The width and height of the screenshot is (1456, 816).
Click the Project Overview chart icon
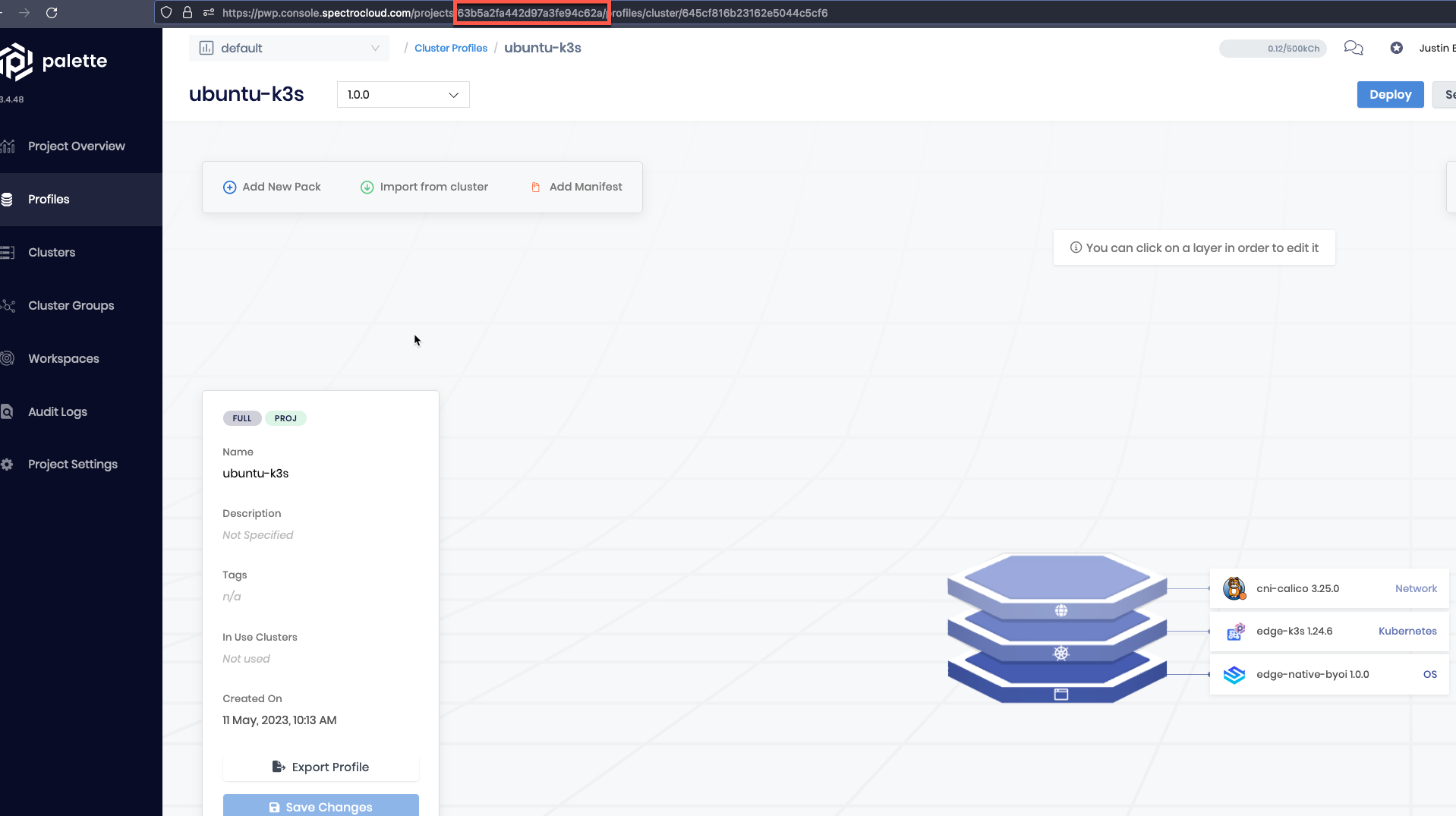click(8, 146)
